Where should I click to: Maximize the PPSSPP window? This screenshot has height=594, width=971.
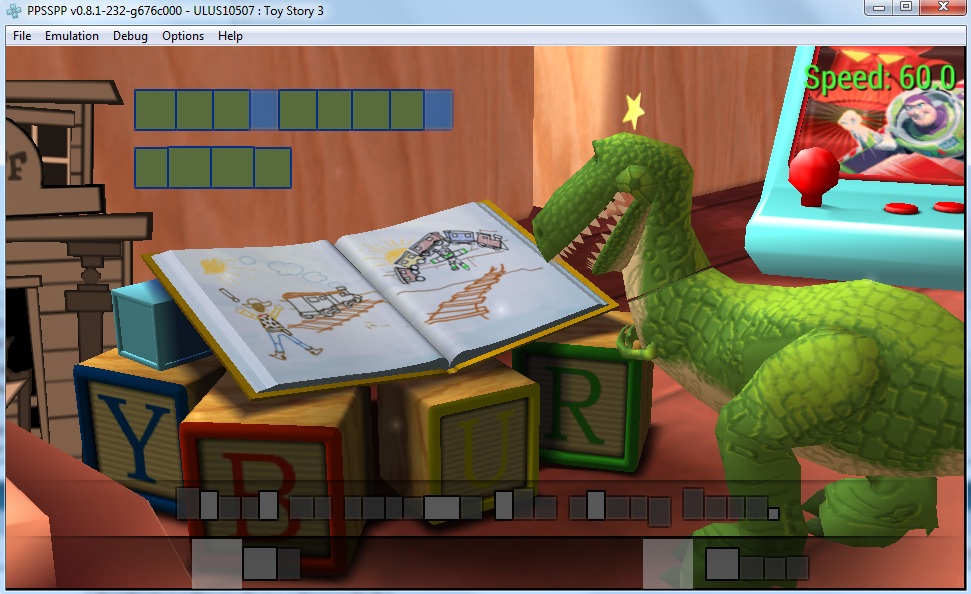(x=905, y=8)
